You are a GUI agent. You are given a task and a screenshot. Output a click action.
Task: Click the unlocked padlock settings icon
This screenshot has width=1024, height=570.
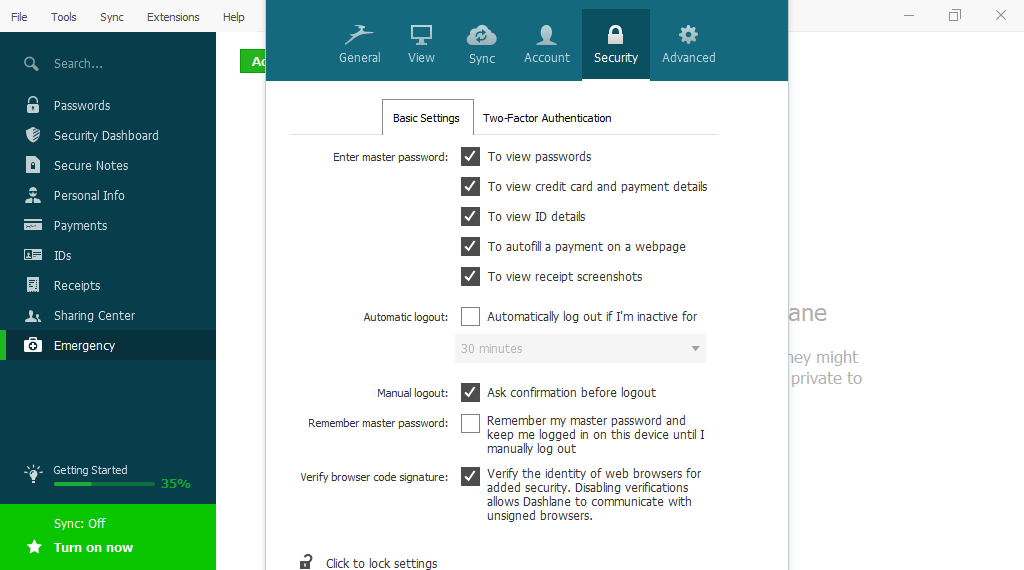click(306, 562)
